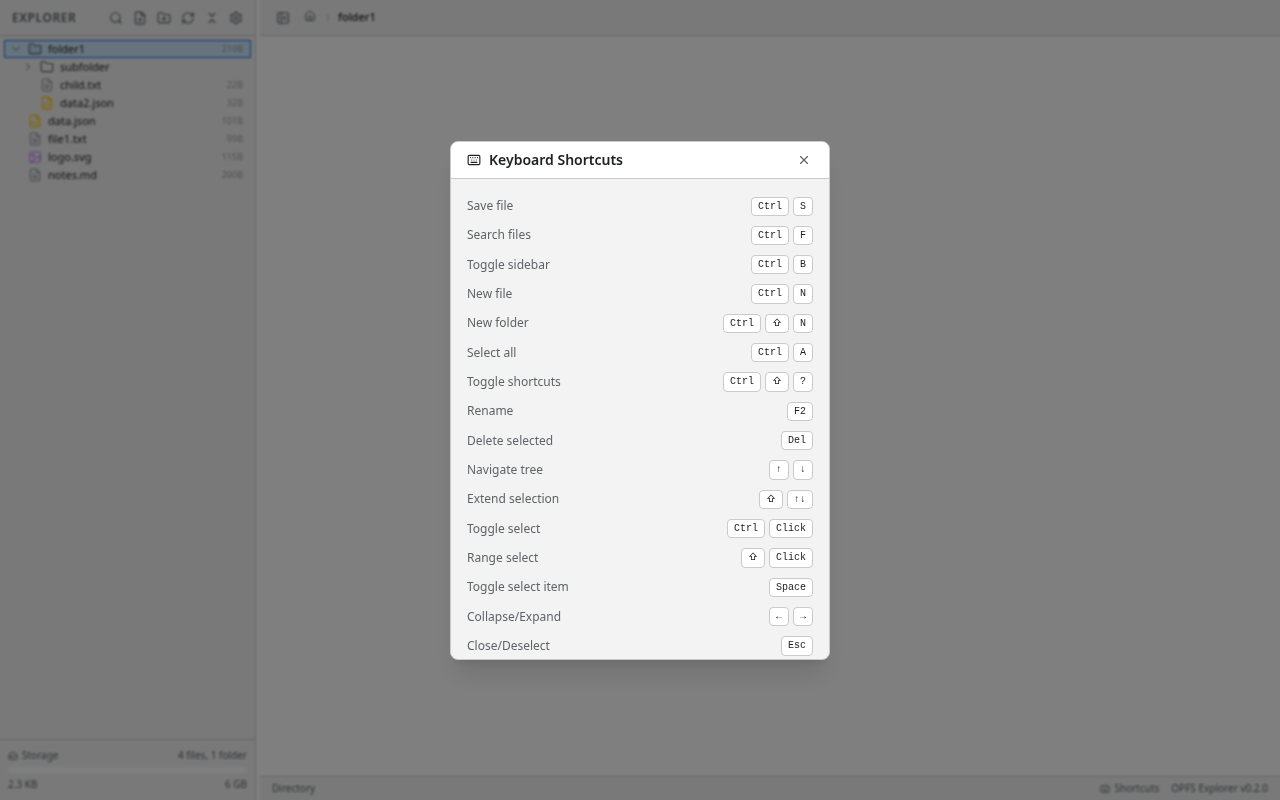Close the Keyboard Shortcuts dialog
Screen dimensions: 1280x800
click(x=804, y=160)
